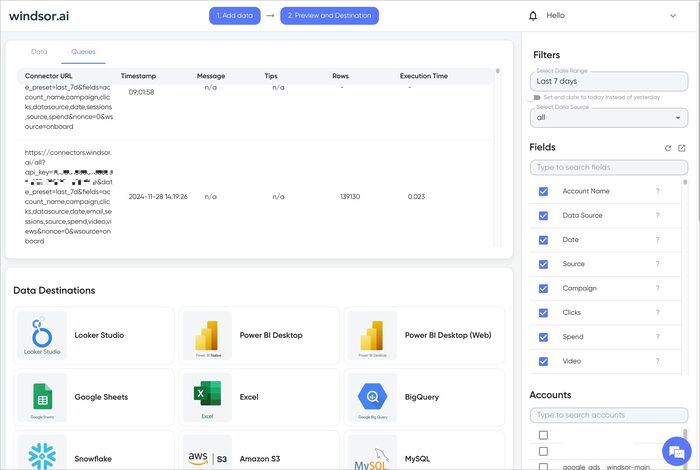Select the 139130 rows value

click(x=350, y=197)
